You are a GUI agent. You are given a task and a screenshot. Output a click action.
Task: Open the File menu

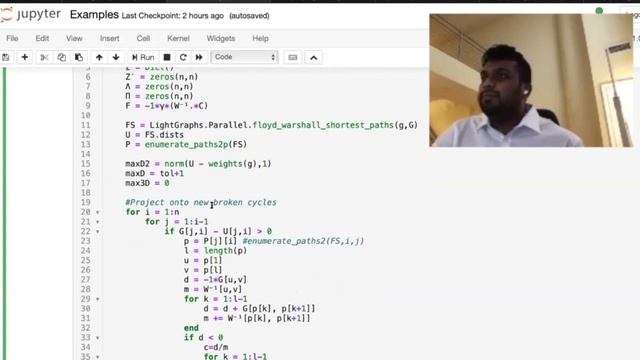[12, 38]
